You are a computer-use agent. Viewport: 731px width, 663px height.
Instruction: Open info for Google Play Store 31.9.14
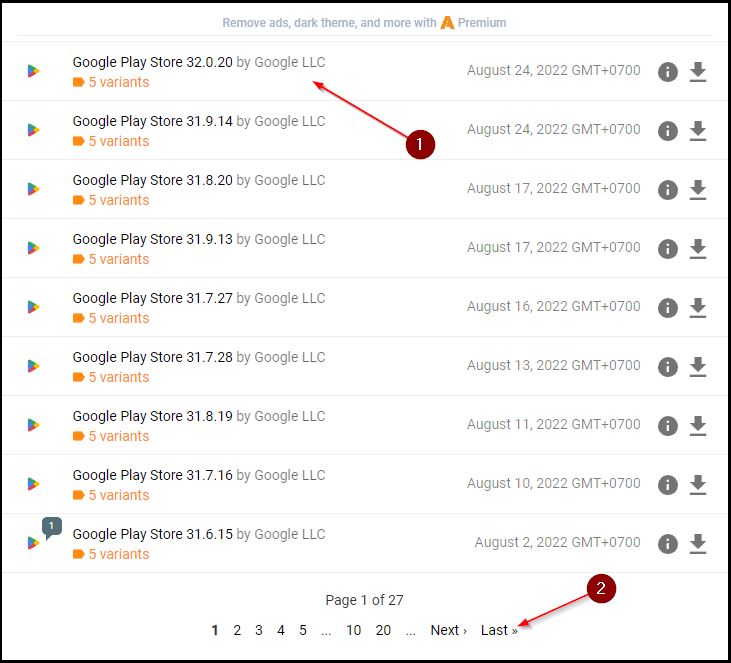click(x=668, y=131)
